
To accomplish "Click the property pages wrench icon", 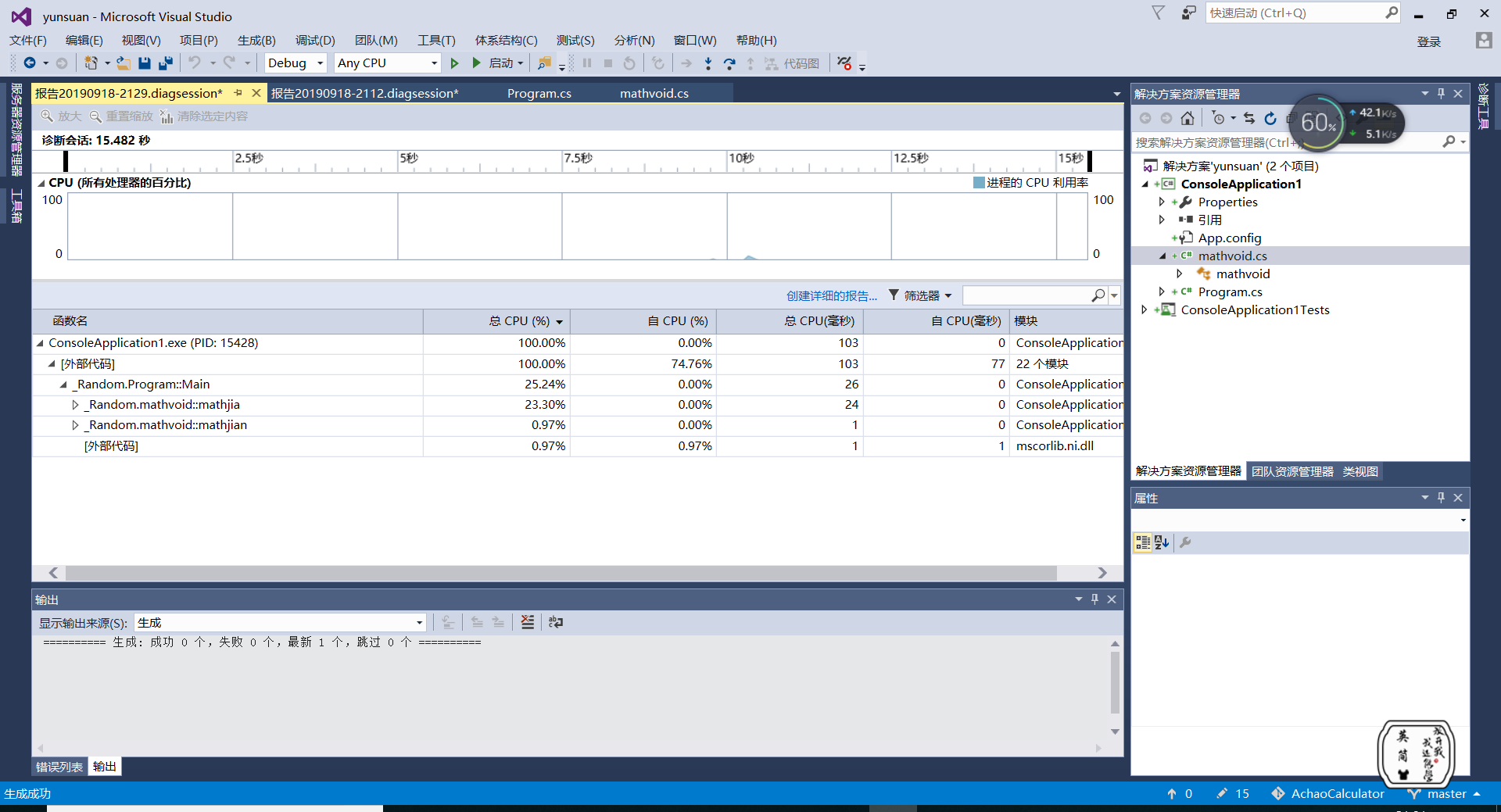I will tap(1185, 542).
